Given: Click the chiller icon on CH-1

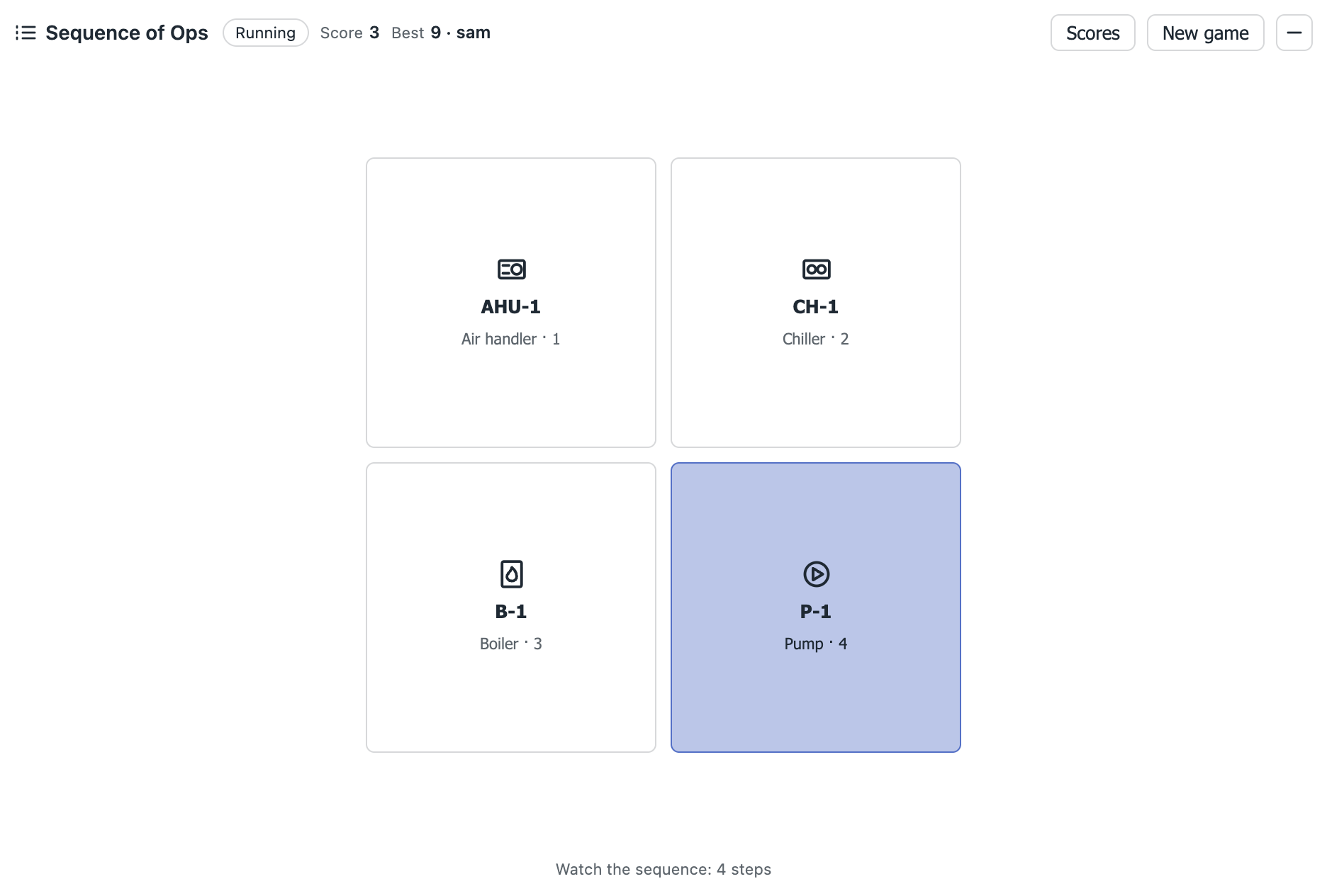Looking at the screenshot, I should tap(816, 269).
